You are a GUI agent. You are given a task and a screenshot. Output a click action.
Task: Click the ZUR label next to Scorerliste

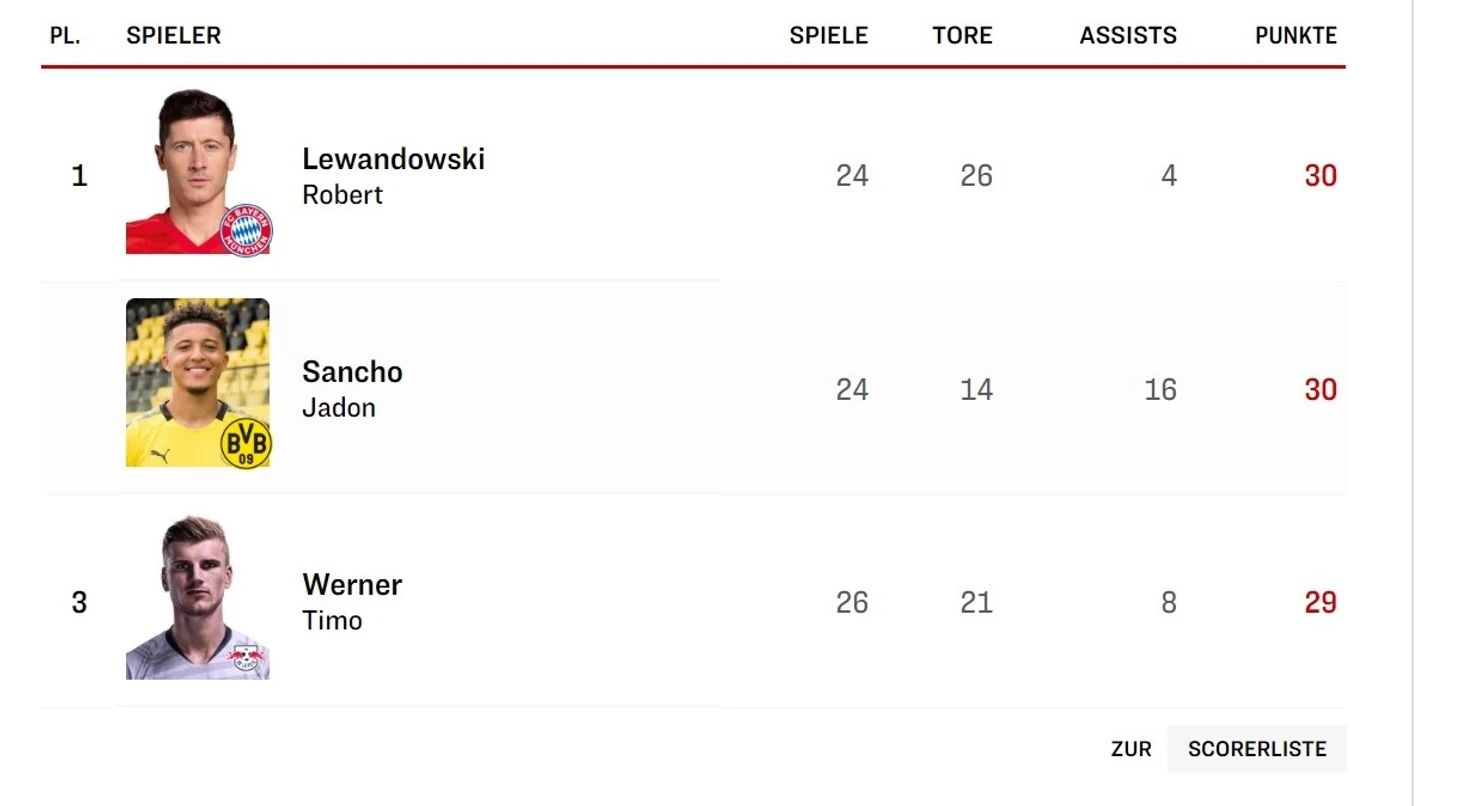pos(1131,749)
